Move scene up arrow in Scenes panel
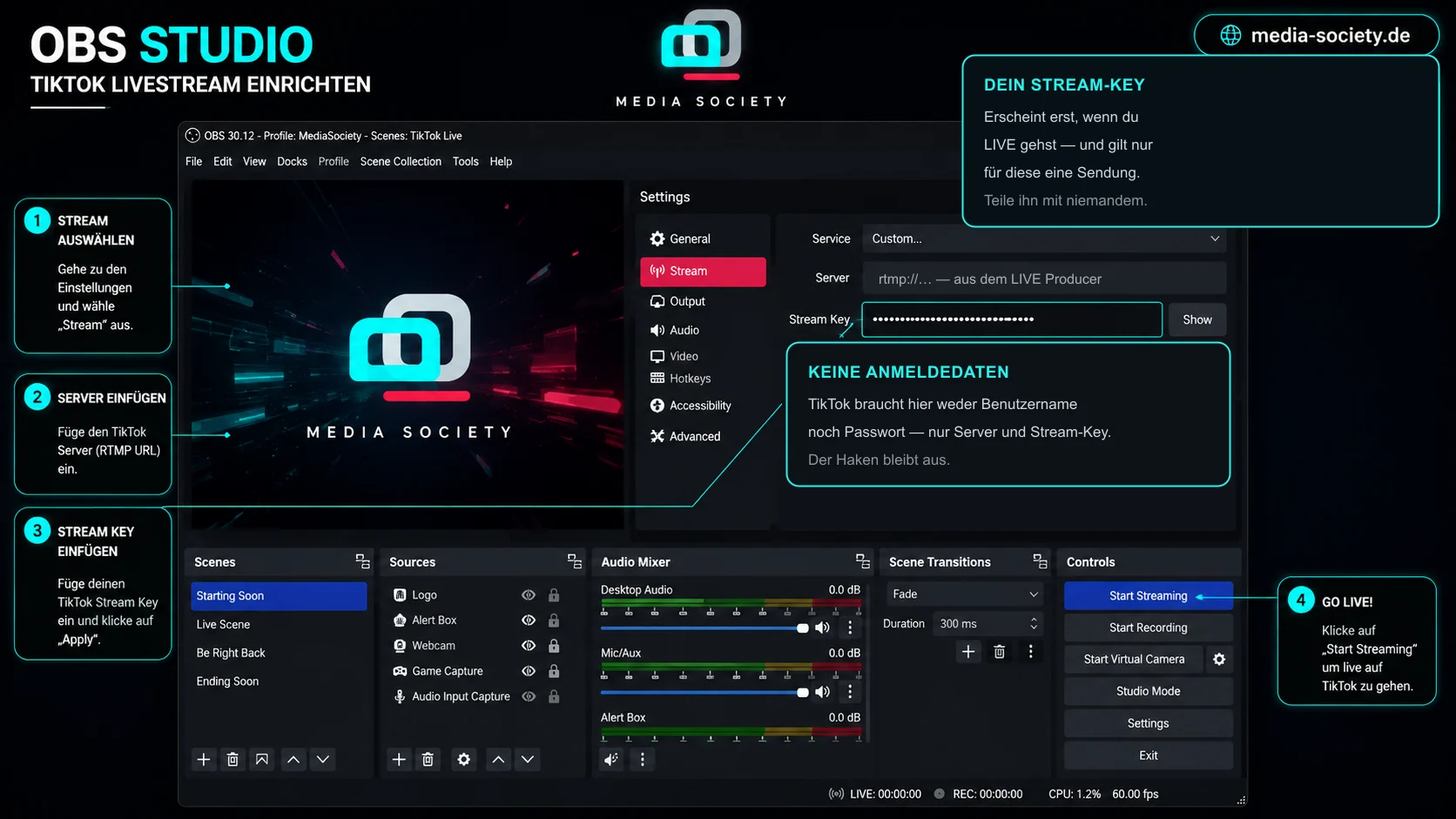 click(293, 759)
